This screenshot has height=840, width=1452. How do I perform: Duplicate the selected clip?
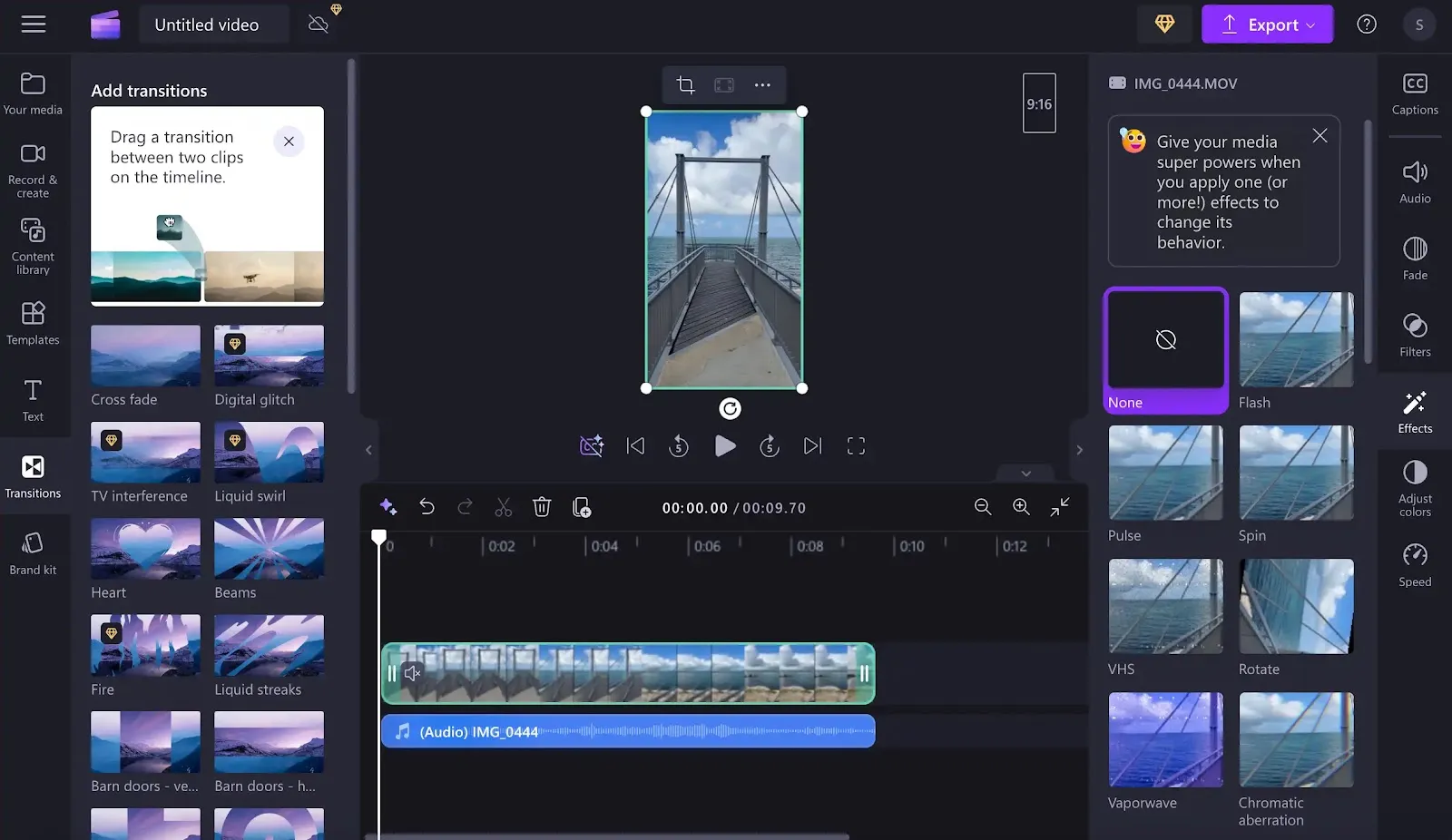(582, 507)
